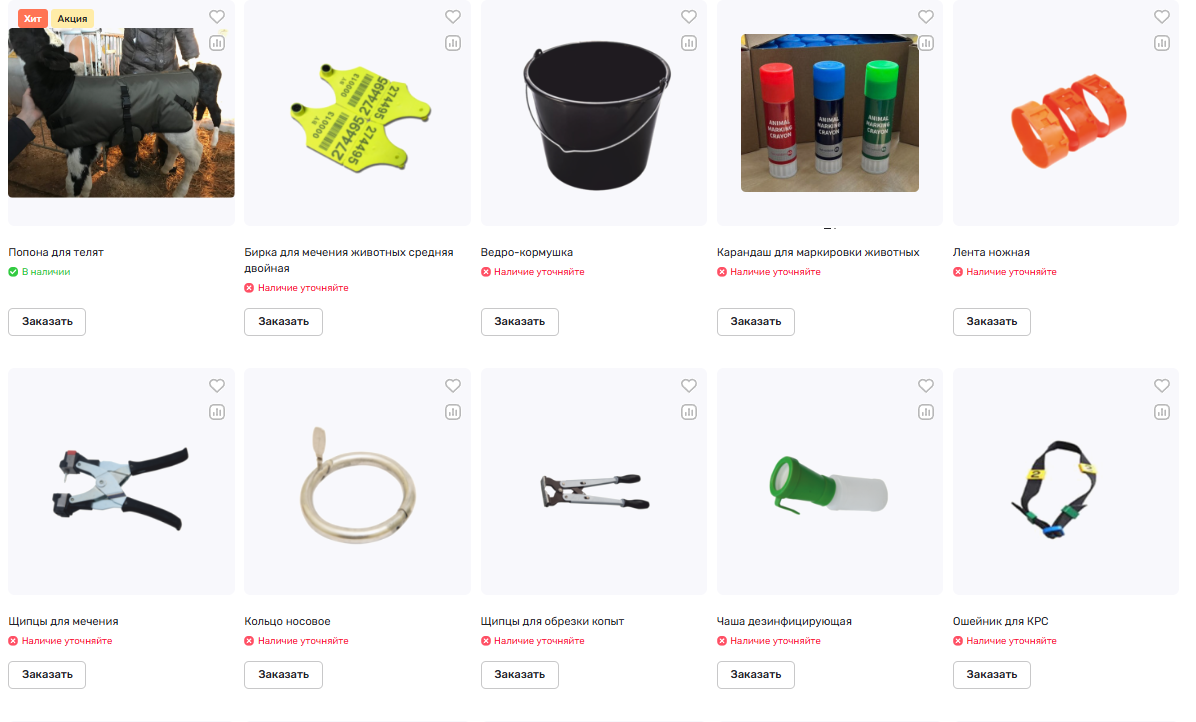Open the Щипцы для обрезки копыт link
Image resolution: width=1196 pixels, height=722 pixels.
552,621
